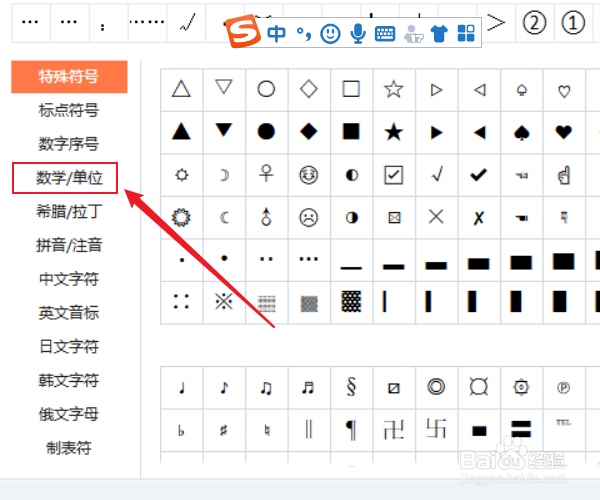The height and width of the screenshot is (500, 600).
Task: Select the 韩文字符 category
Action: coord(69,380)
